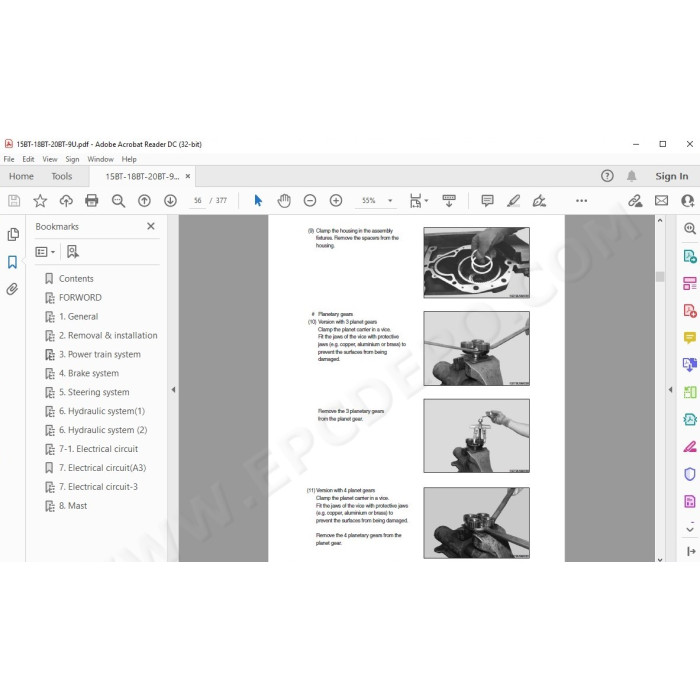This screenshot has height=700, width=700.
Task: Open the Edit menu
Action: [28, 159]
